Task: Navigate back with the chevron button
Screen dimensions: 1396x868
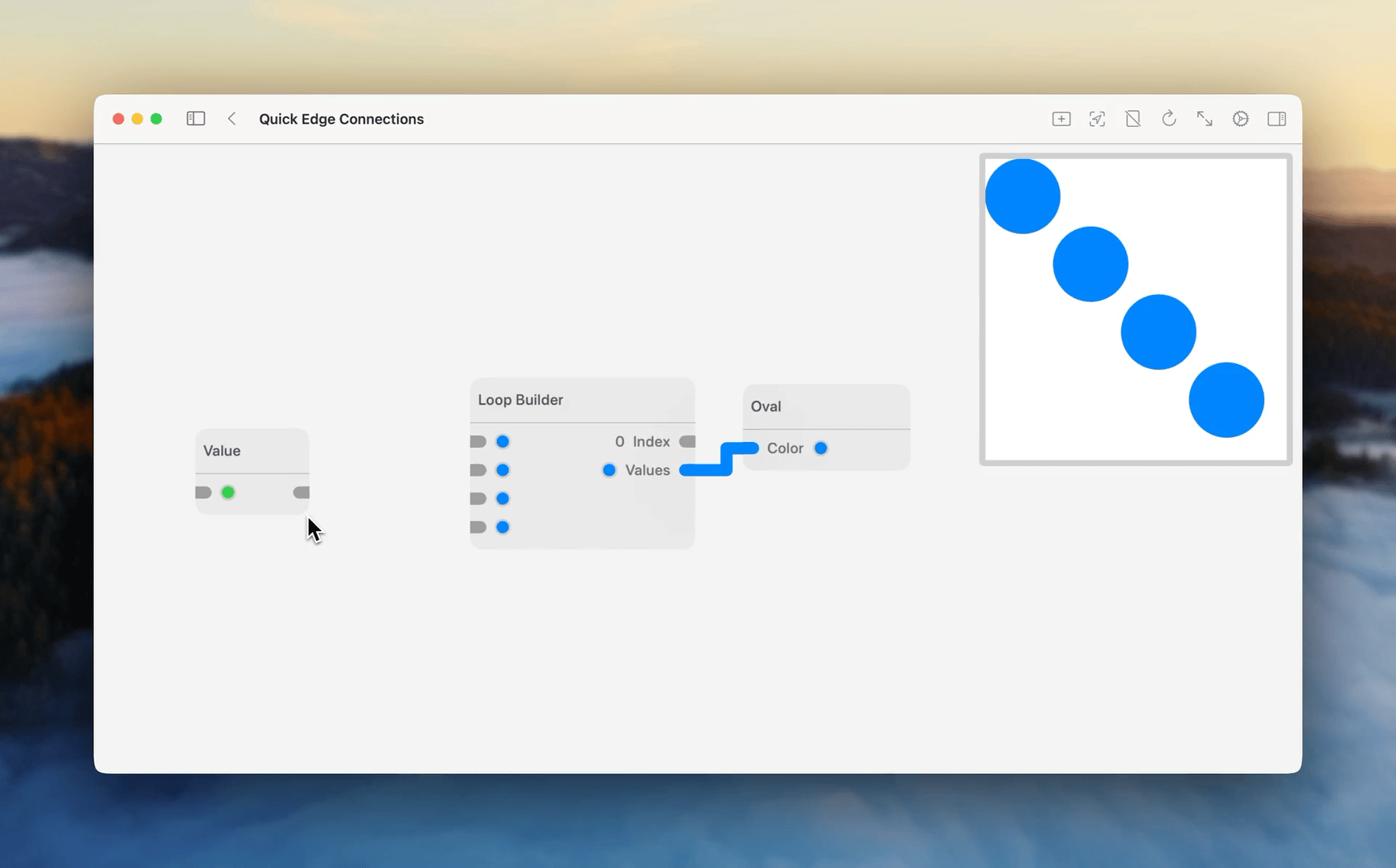Action: tap(232, 118)
